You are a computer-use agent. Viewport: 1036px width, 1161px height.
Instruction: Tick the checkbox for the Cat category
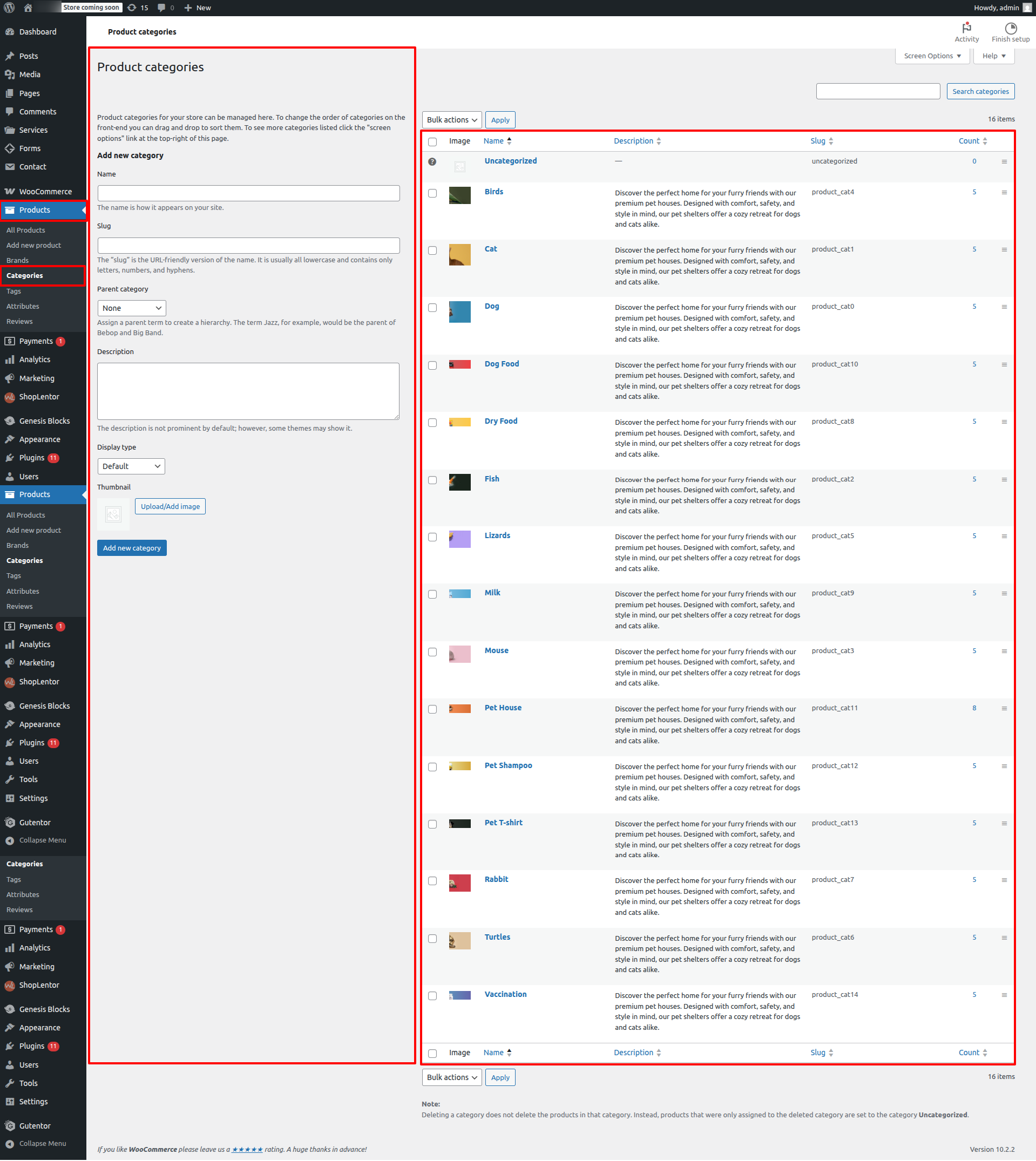(x=432, y=250)
